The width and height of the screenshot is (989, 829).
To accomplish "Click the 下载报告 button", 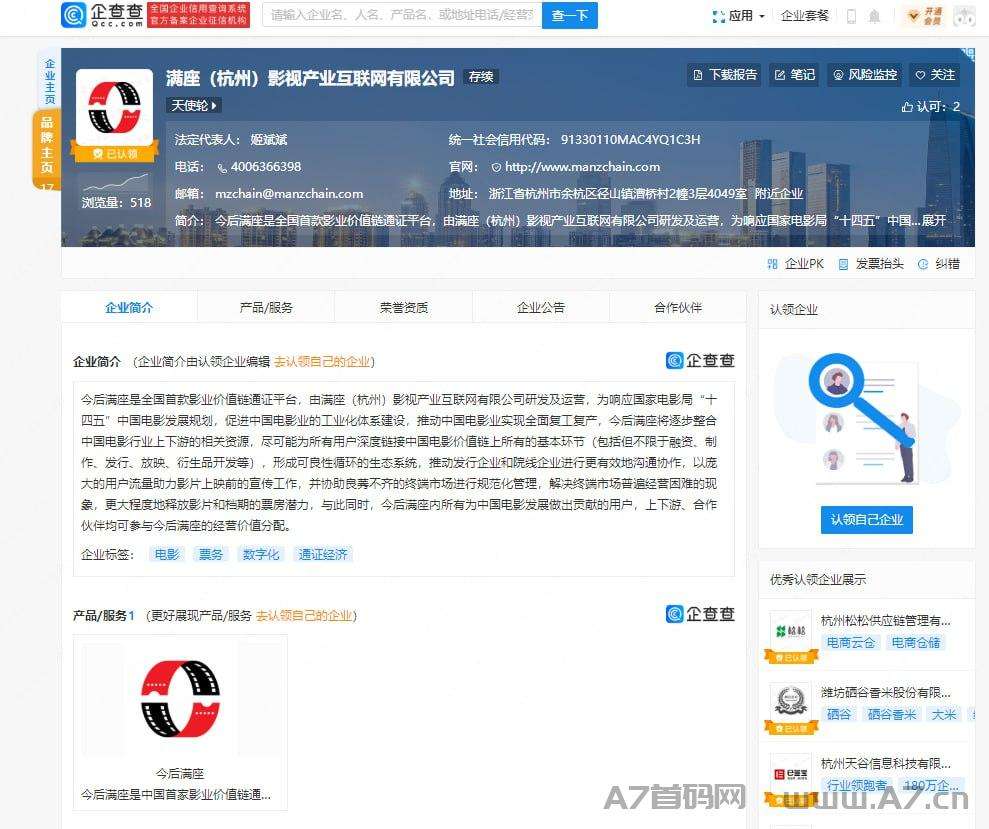I will 724,75.
